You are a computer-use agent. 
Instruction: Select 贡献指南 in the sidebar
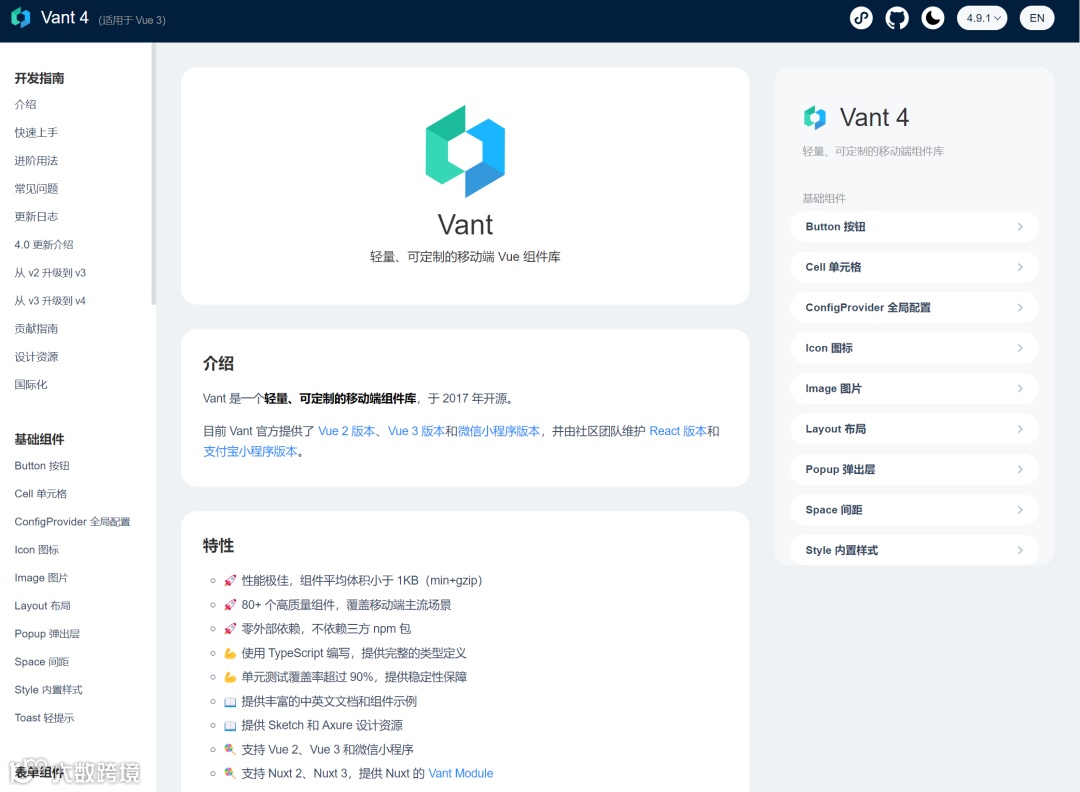[37, 329]
